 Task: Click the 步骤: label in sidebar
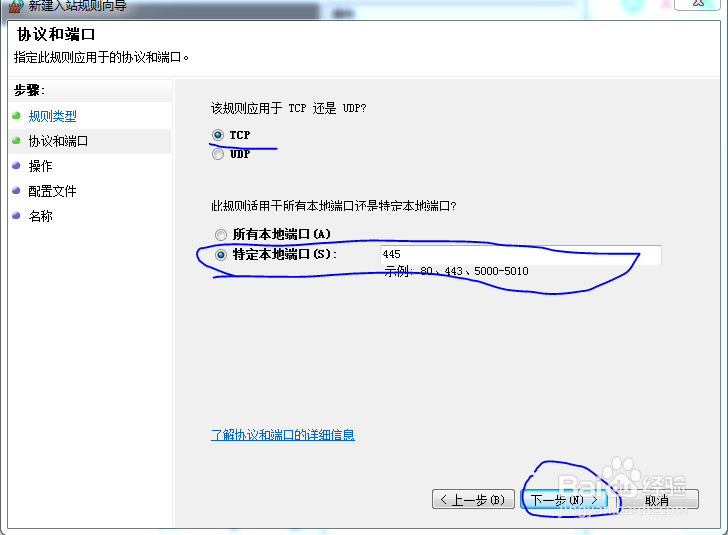pos(29,90)
